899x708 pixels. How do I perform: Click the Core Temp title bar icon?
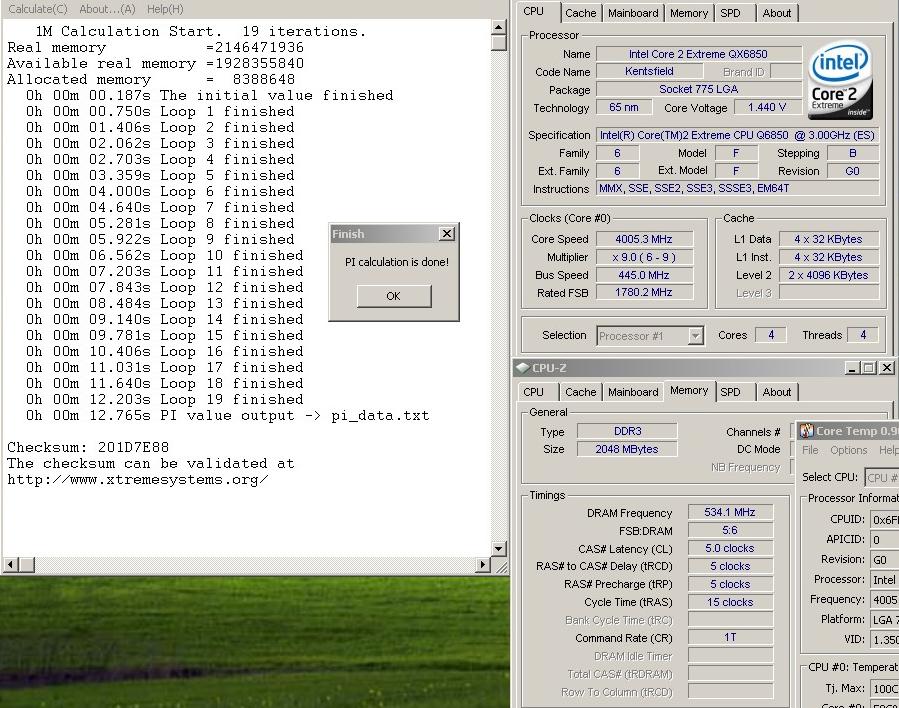(x=807, y=431)
